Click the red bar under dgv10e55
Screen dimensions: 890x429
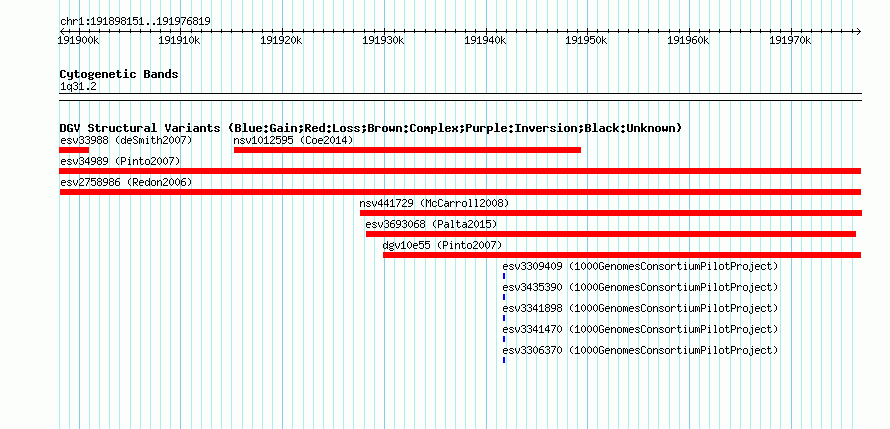point(622,255)
